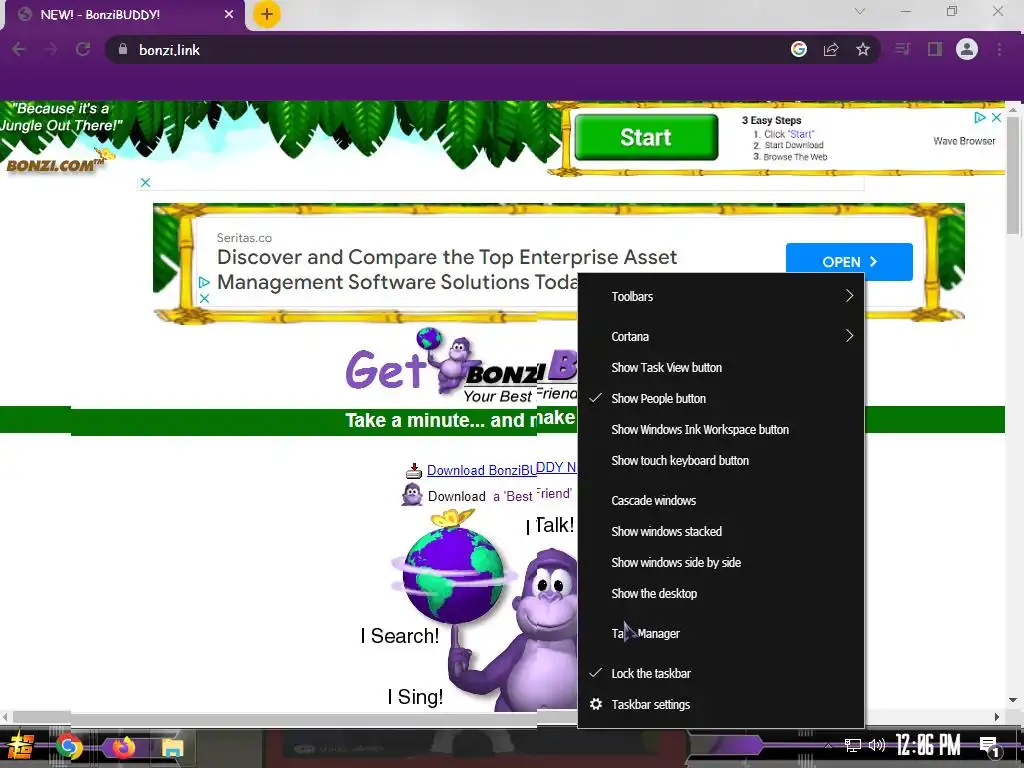Open File Explorer from the taskbar
Image resolution: width=1024 pixels, height=768 pixels.
point(172,748)
